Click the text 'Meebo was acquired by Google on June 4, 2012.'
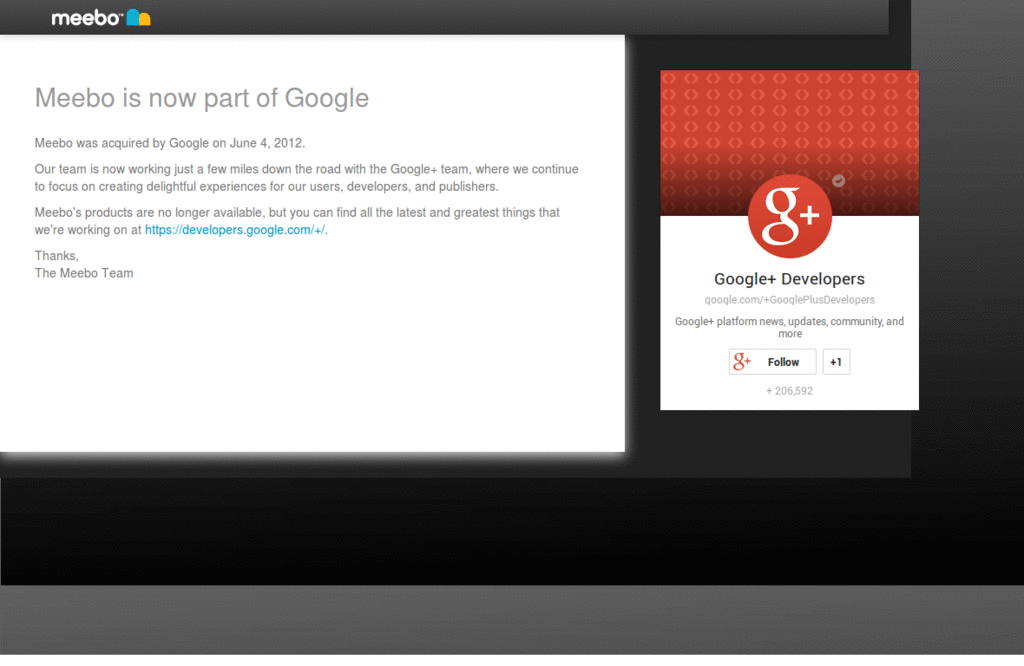The height and width of the screenshot is (666, 1024). (170, 143)
